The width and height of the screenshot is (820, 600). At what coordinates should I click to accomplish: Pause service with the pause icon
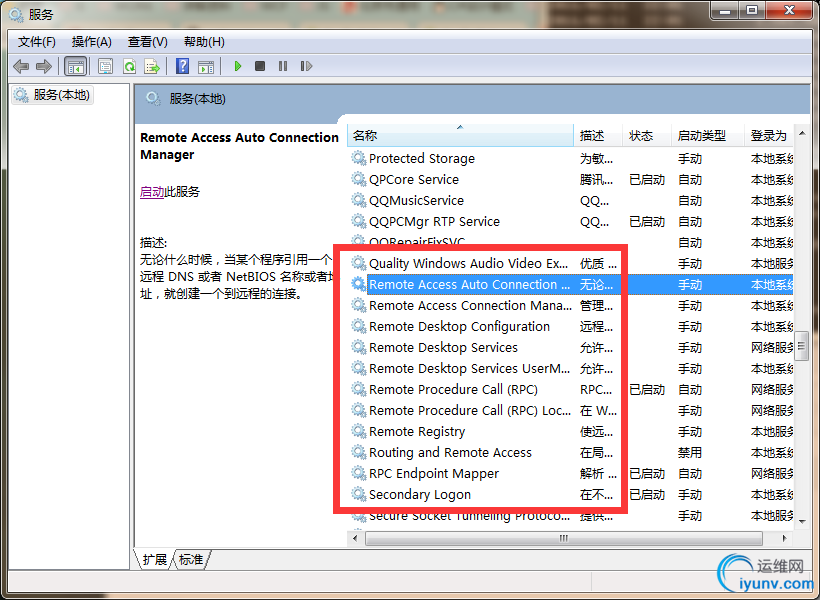[x=283, y=66]
